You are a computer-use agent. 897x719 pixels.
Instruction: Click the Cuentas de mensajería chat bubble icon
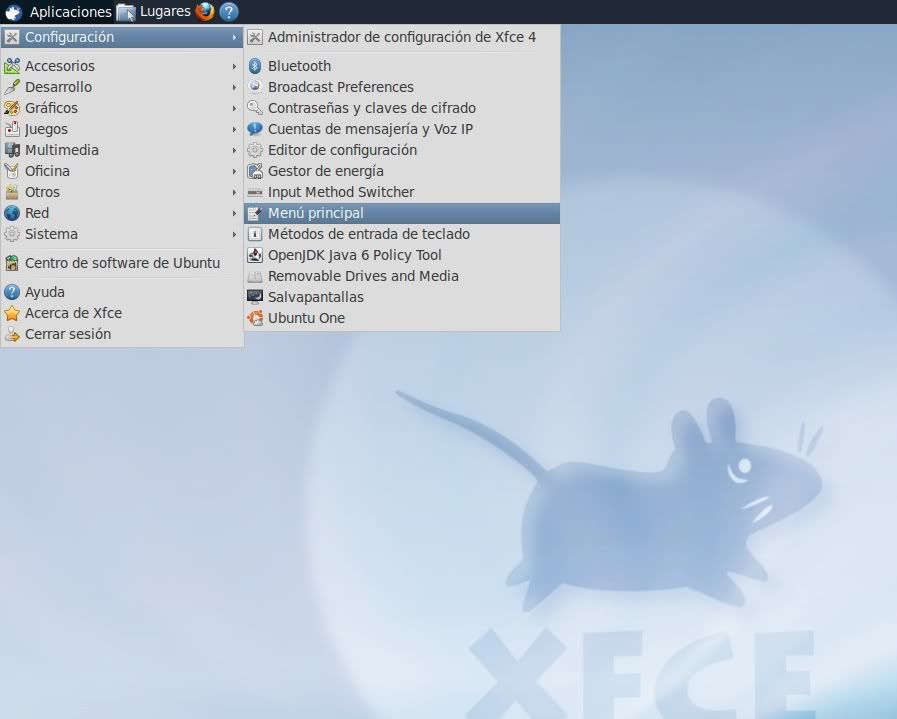255,129
